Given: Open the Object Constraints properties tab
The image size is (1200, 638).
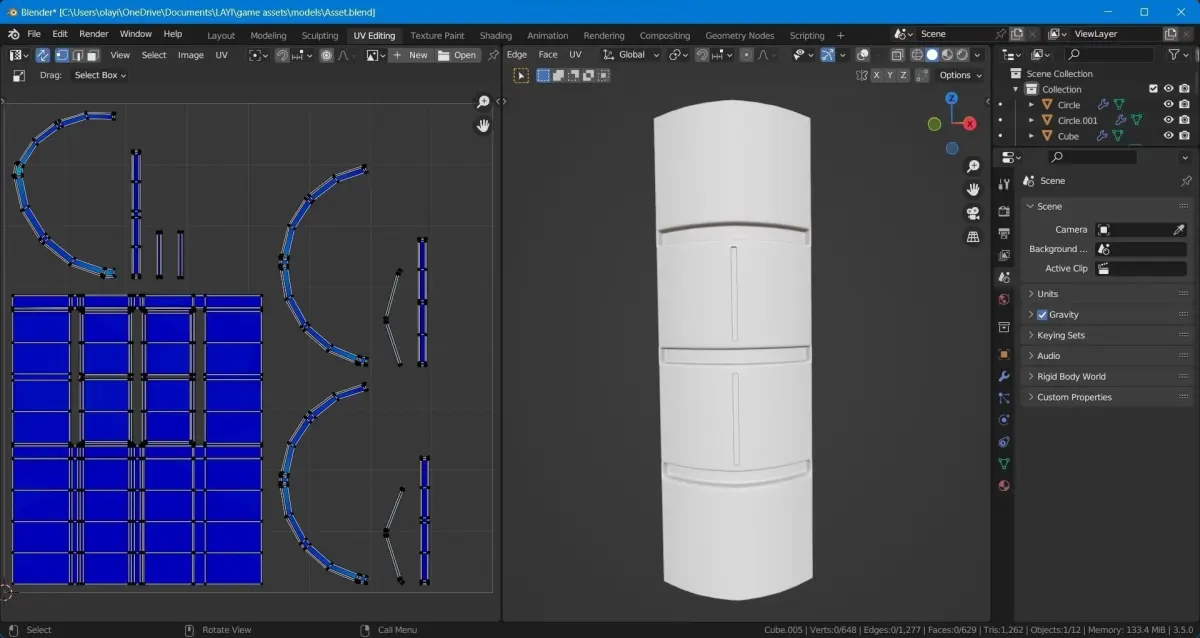Looking at the screenshot, I should 1004,442.
